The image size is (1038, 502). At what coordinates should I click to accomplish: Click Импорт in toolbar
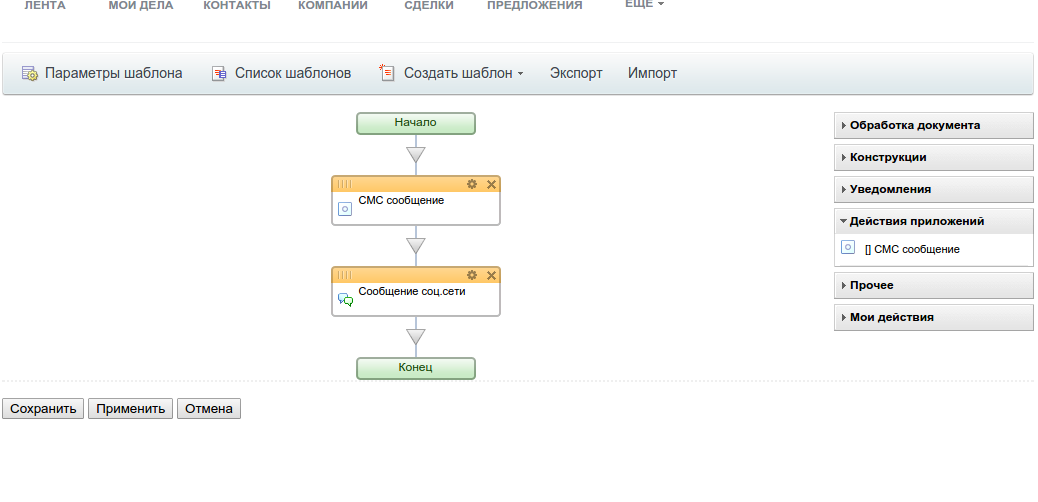click(653, 74)
